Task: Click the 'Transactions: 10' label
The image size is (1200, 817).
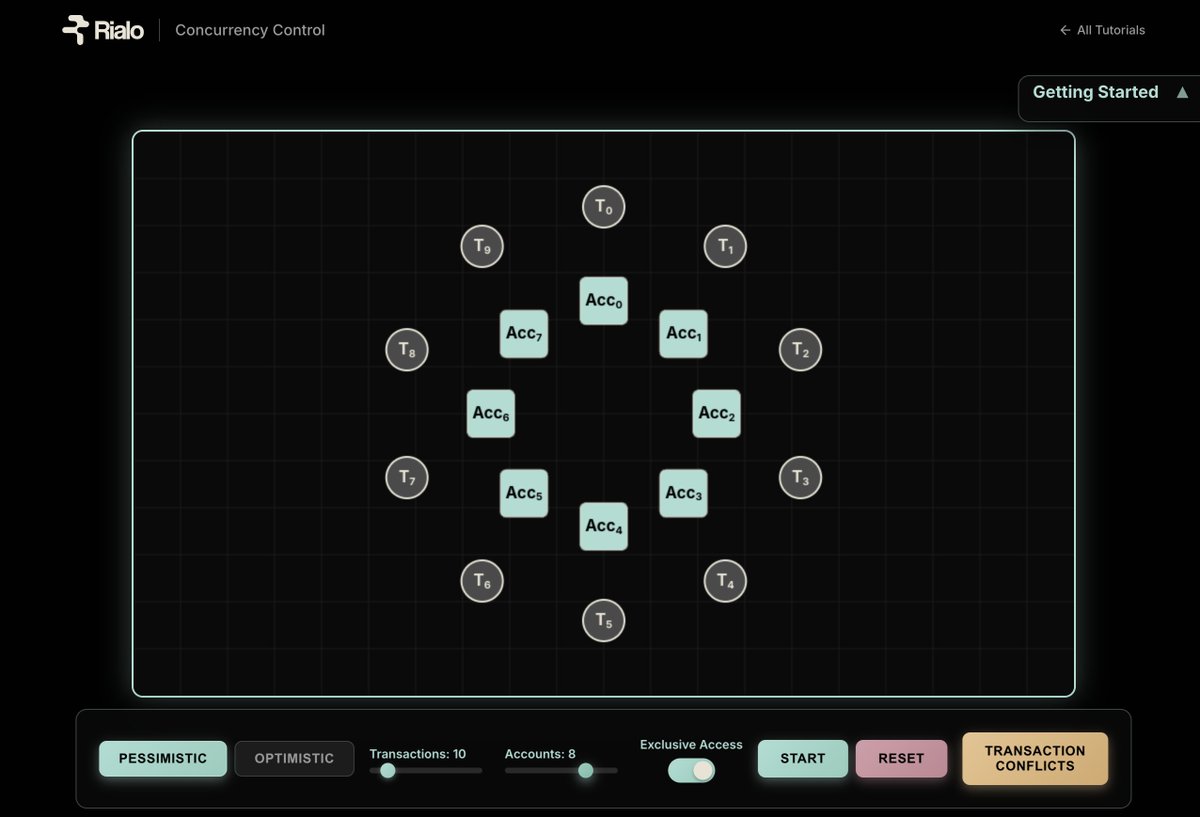Action: point(418,754)
